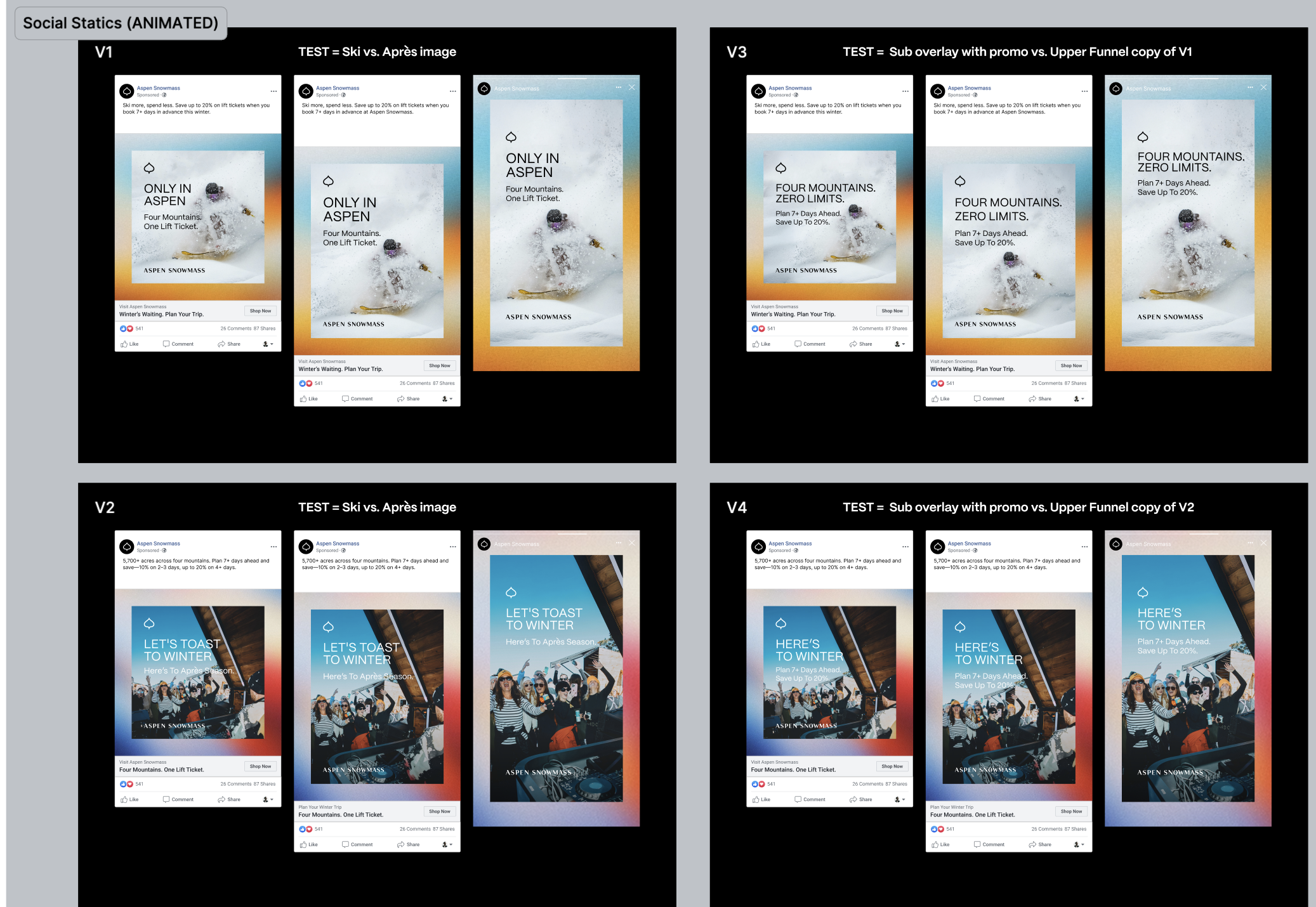Close the V1 story ad with X
This screenshot has height=907, width=1316.
click(x=631, y=88)
